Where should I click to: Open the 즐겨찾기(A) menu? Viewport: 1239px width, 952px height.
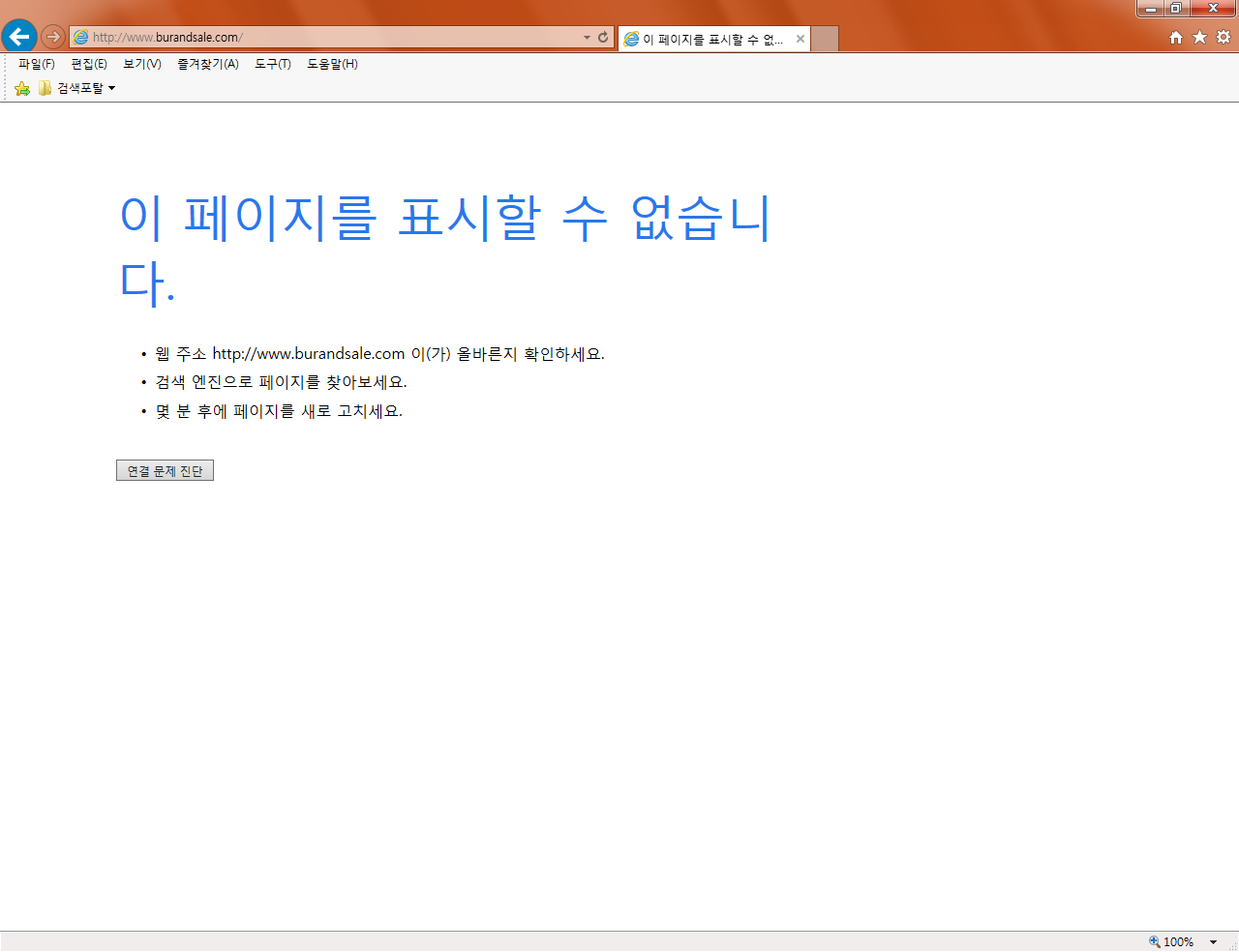click(x=208, y=64)
